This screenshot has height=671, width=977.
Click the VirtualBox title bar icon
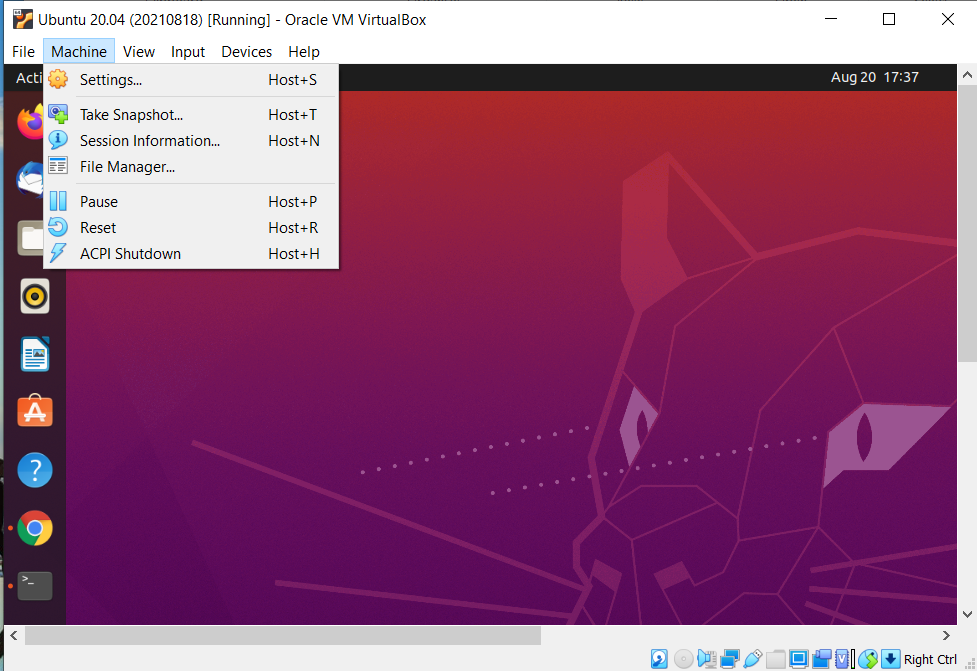tap(22, 19)
